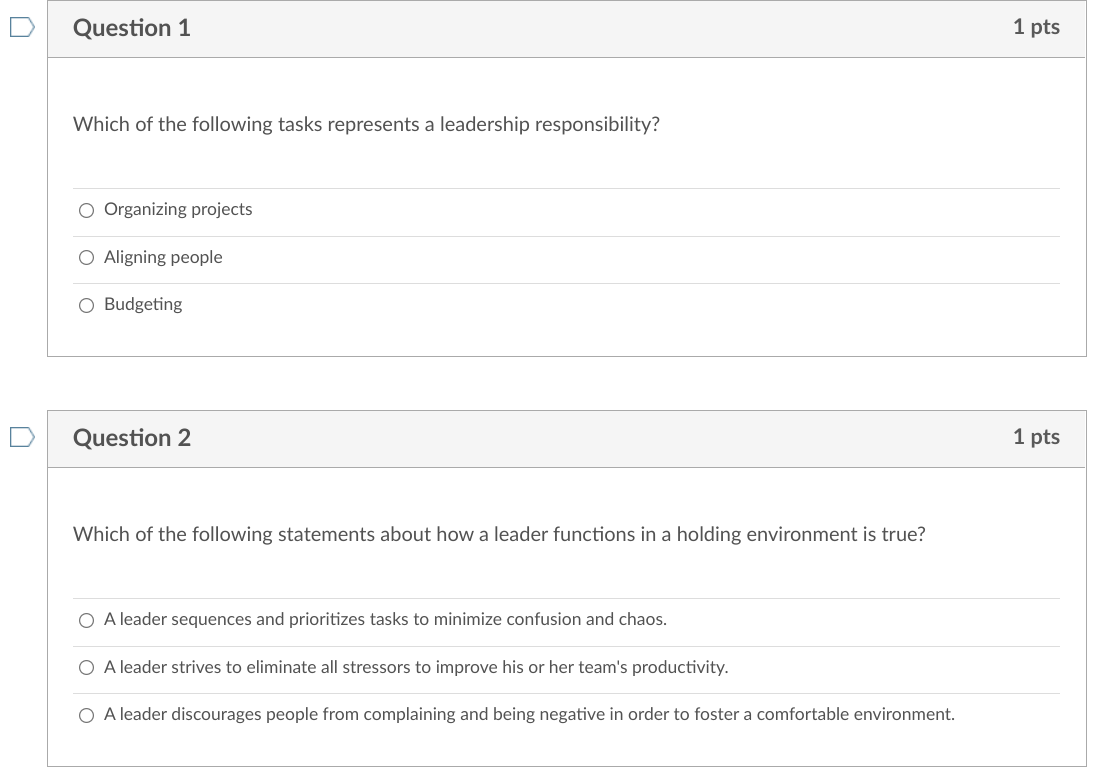Image resolution: width=1099 pixels, height=779 pixels.
Task: Click the leadership responsibility question text
Action: 366,124
